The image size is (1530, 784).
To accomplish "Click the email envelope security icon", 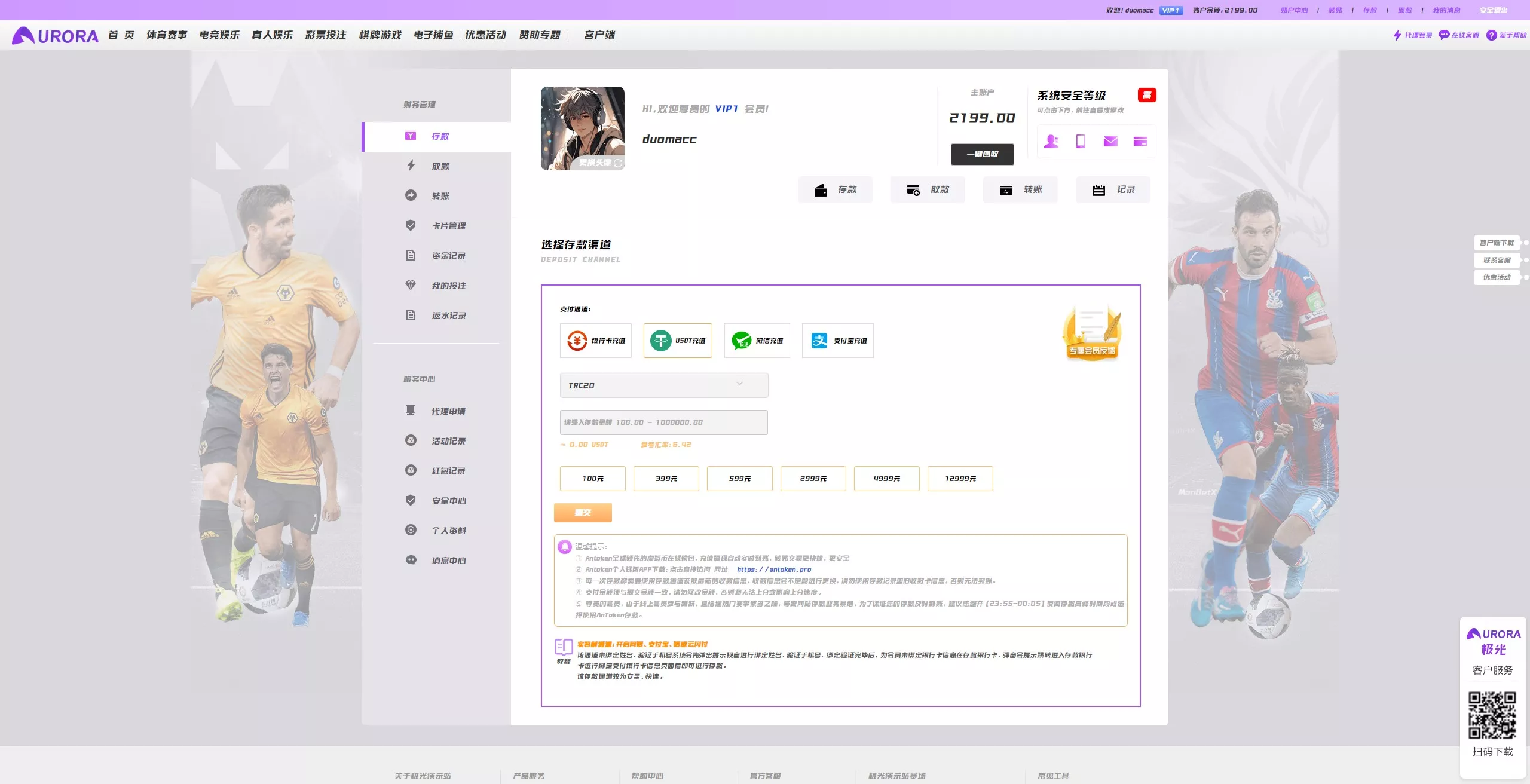I will pyautogui.click(x=1110, y=141).
